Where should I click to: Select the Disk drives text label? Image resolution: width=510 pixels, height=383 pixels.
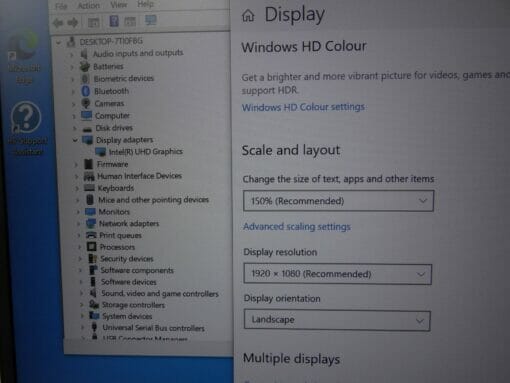click(x=114, y=128)
